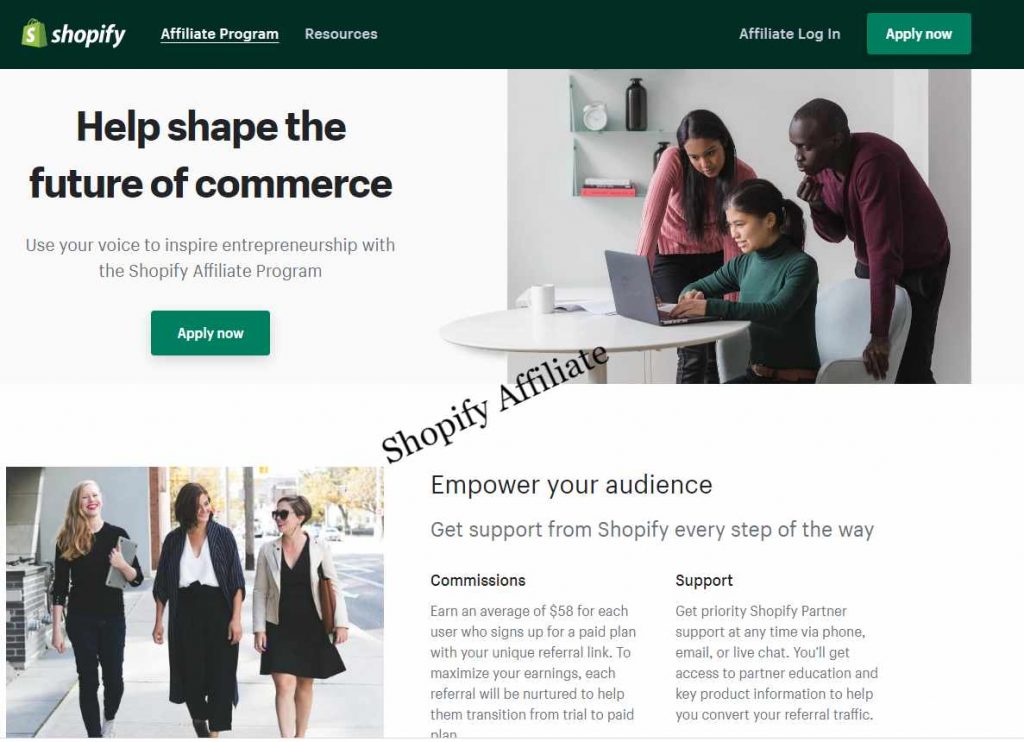Open the Resources nav item
1024x742 pixels.
tap(341, 34)
